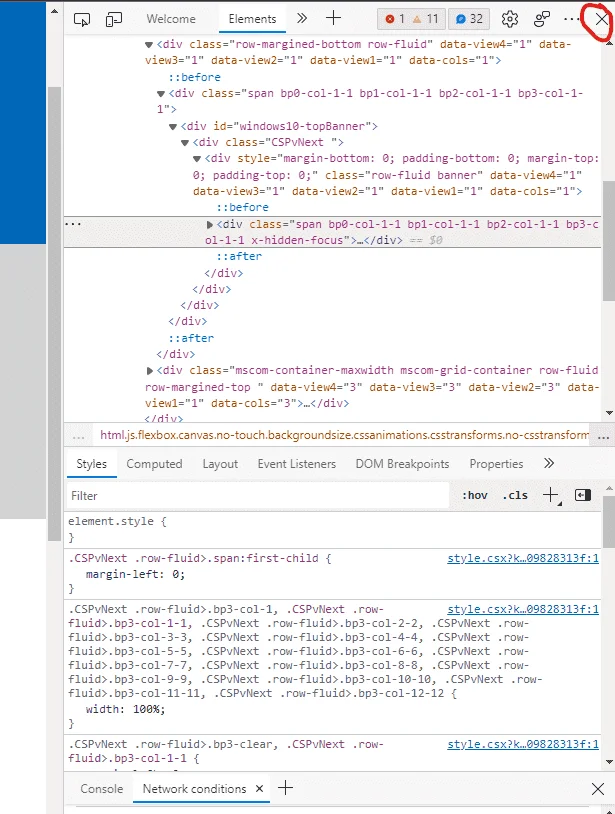The width and height of the screenshot is (615, 814).
Task: Click the breadcrumb left overflow ellipsis
Action: coord(78,437)
